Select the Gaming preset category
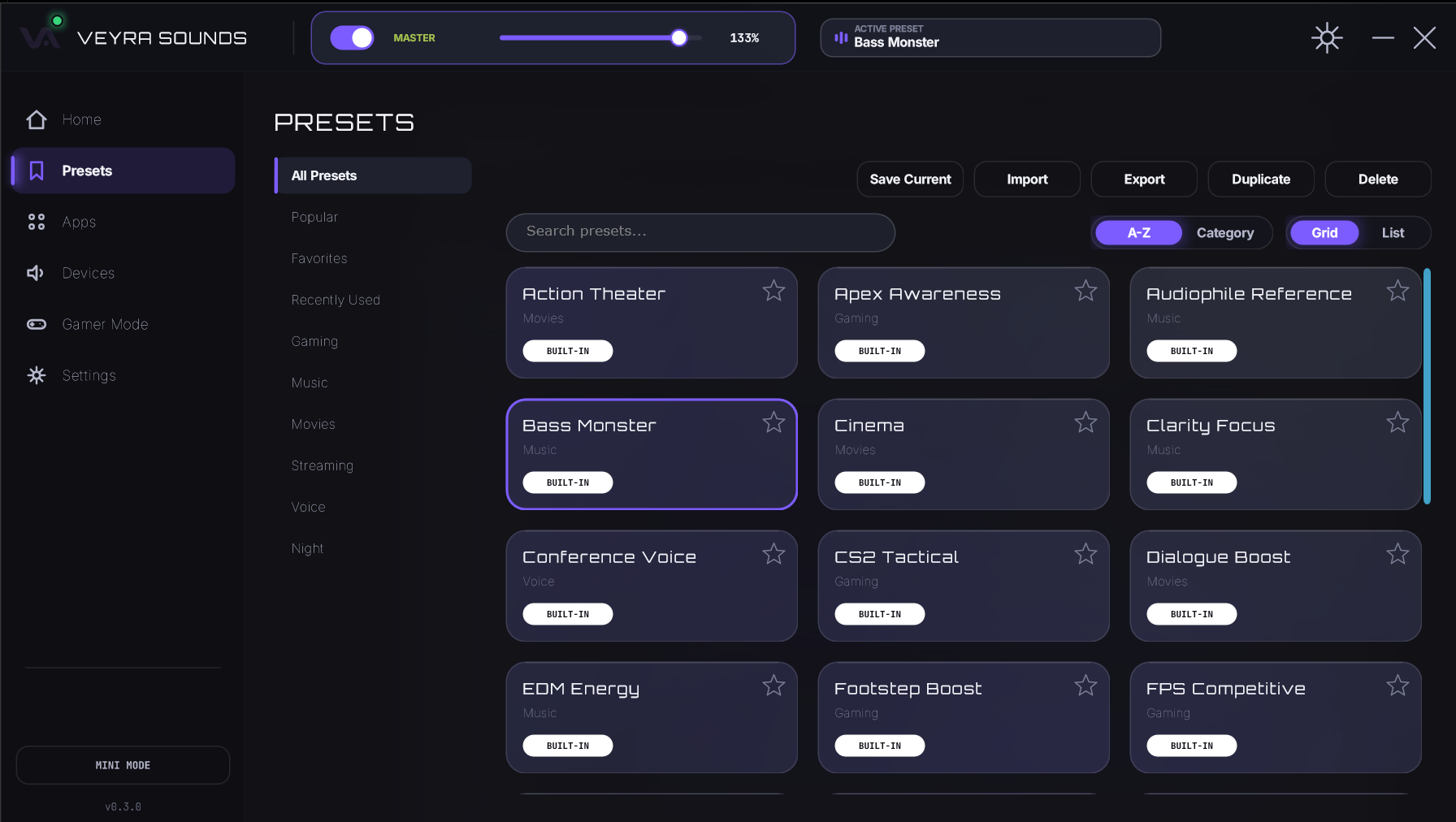Screen dimensions: 1456x822 tap(314, 341)
